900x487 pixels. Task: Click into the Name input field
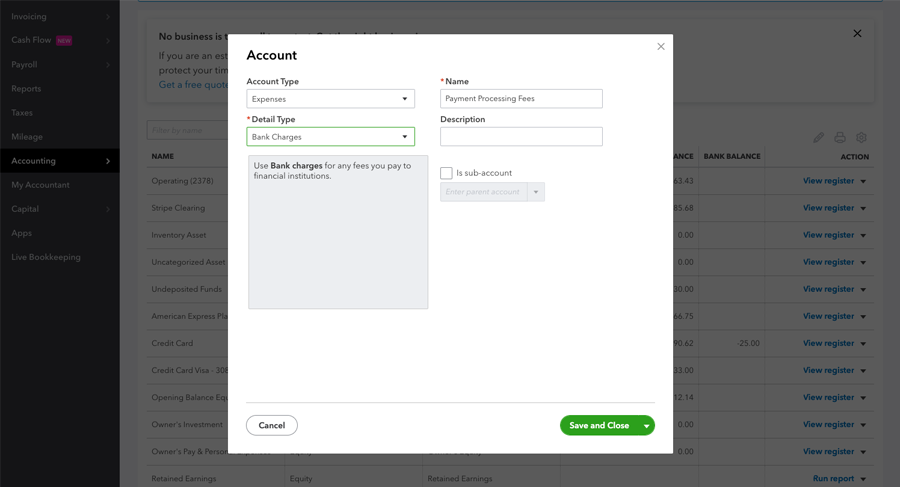[x=521, y=99]
